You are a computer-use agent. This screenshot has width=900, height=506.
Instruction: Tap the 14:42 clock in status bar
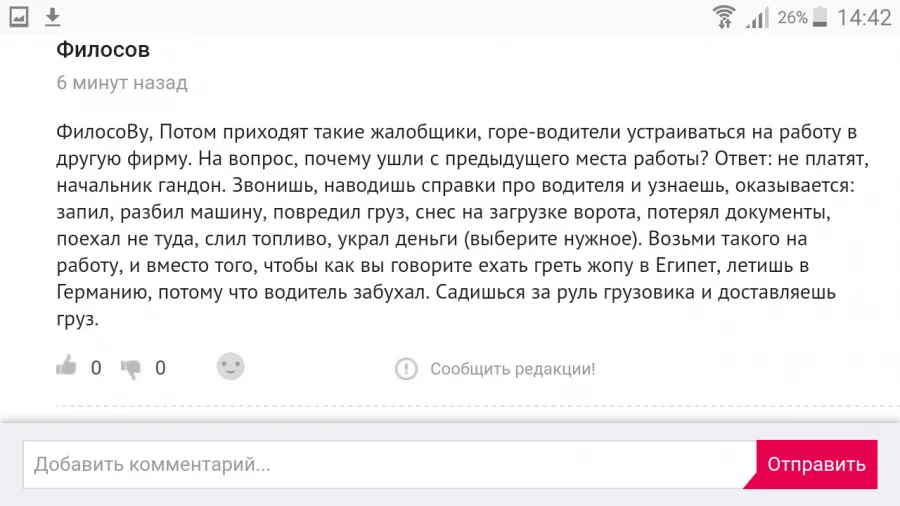pyautogui.click(x=864, y=17)
